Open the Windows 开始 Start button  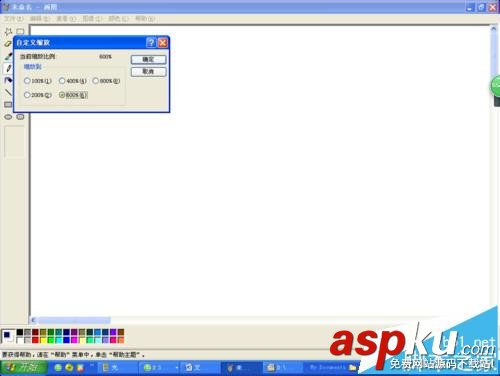pos(24,368)
